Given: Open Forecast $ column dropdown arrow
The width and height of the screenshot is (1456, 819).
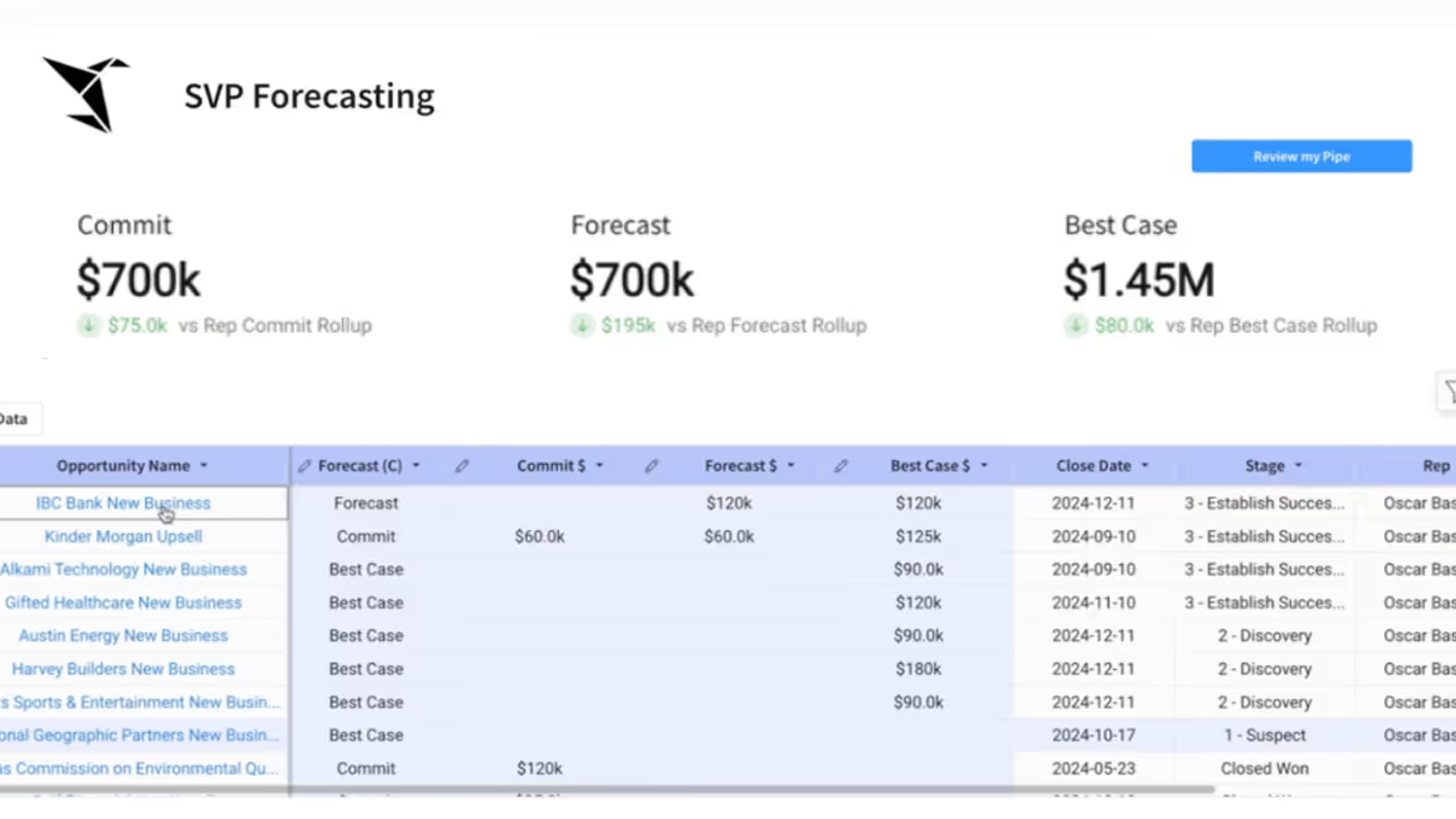Looking at the screenshot, I should click(791, 466).
